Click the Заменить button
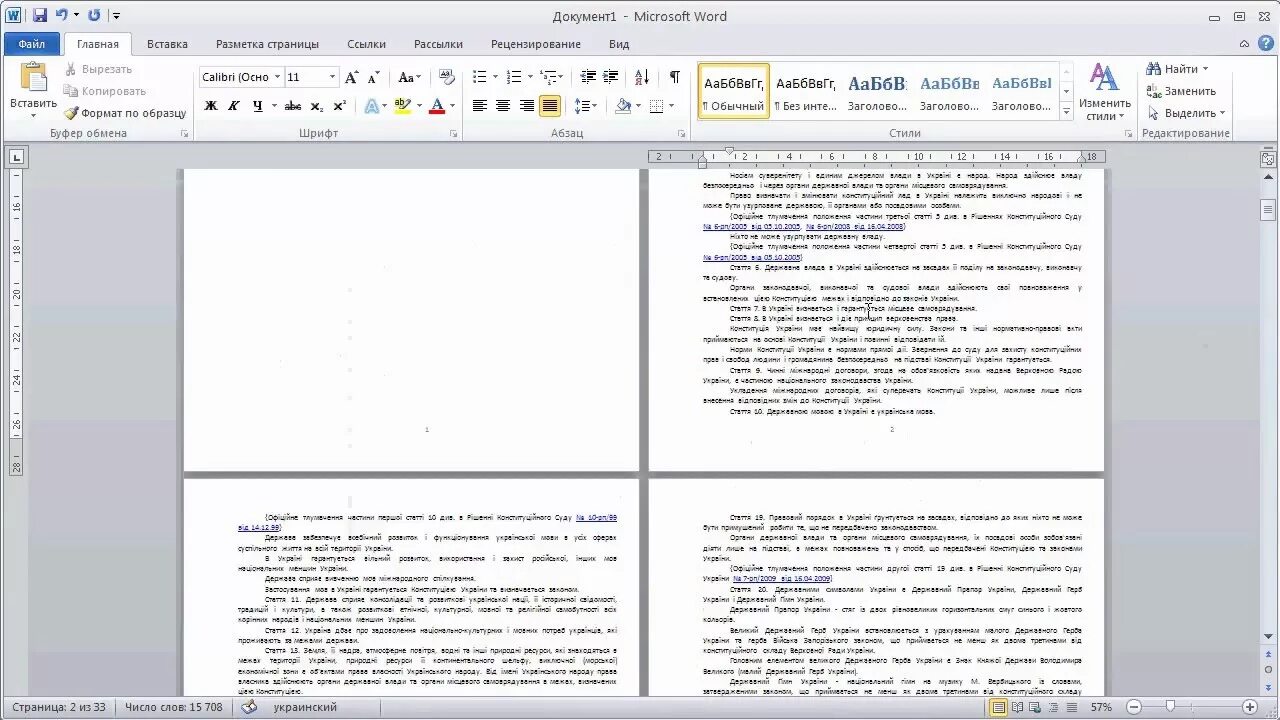 [1180, 91]
